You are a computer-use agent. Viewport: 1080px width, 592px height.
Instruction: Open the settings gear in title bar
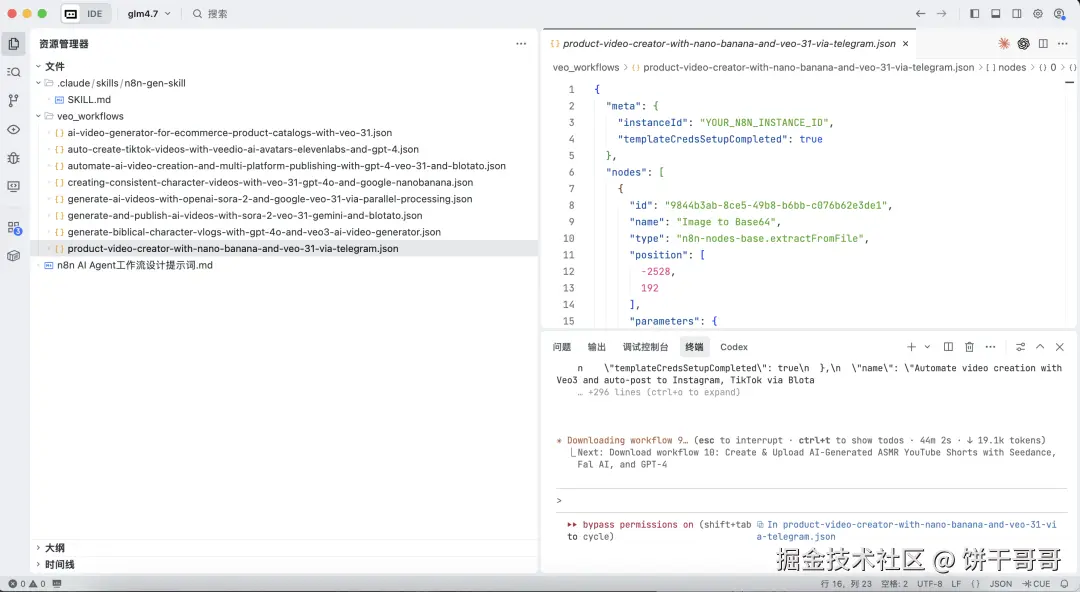(1038, 14)
